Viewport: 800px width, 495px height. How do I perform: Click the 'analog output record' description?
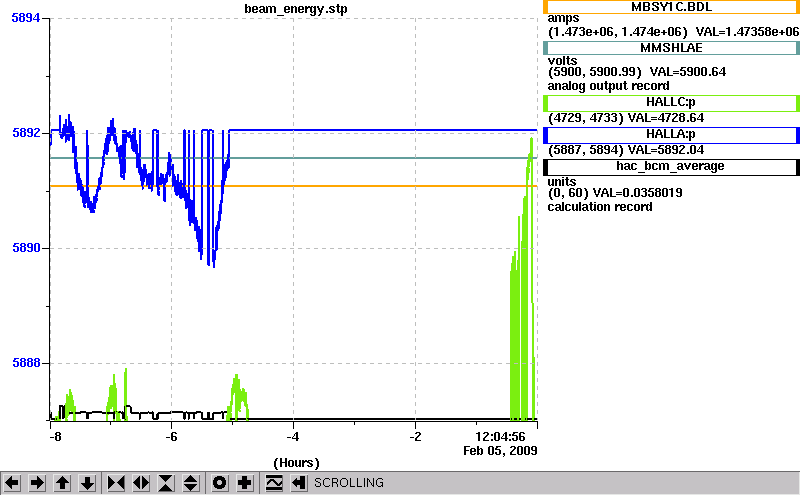(608, 86)
